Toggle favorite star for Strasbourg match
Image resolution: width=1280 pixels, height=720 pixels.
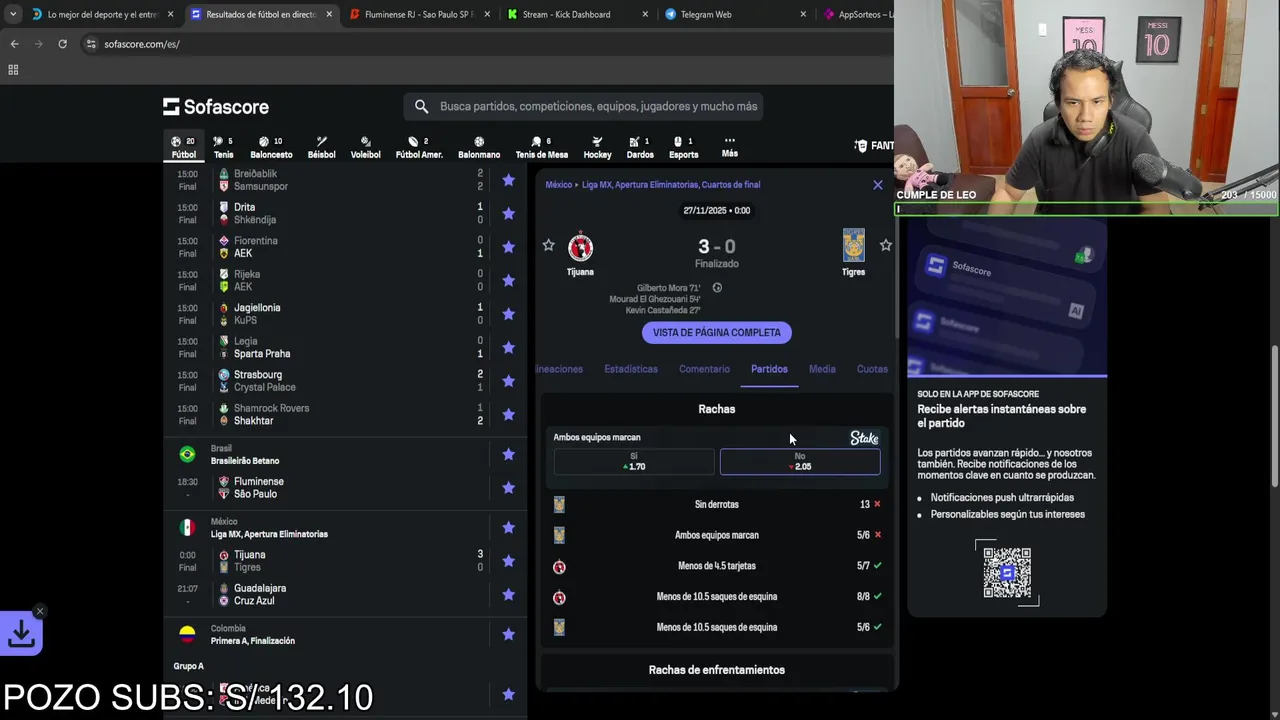508,381
